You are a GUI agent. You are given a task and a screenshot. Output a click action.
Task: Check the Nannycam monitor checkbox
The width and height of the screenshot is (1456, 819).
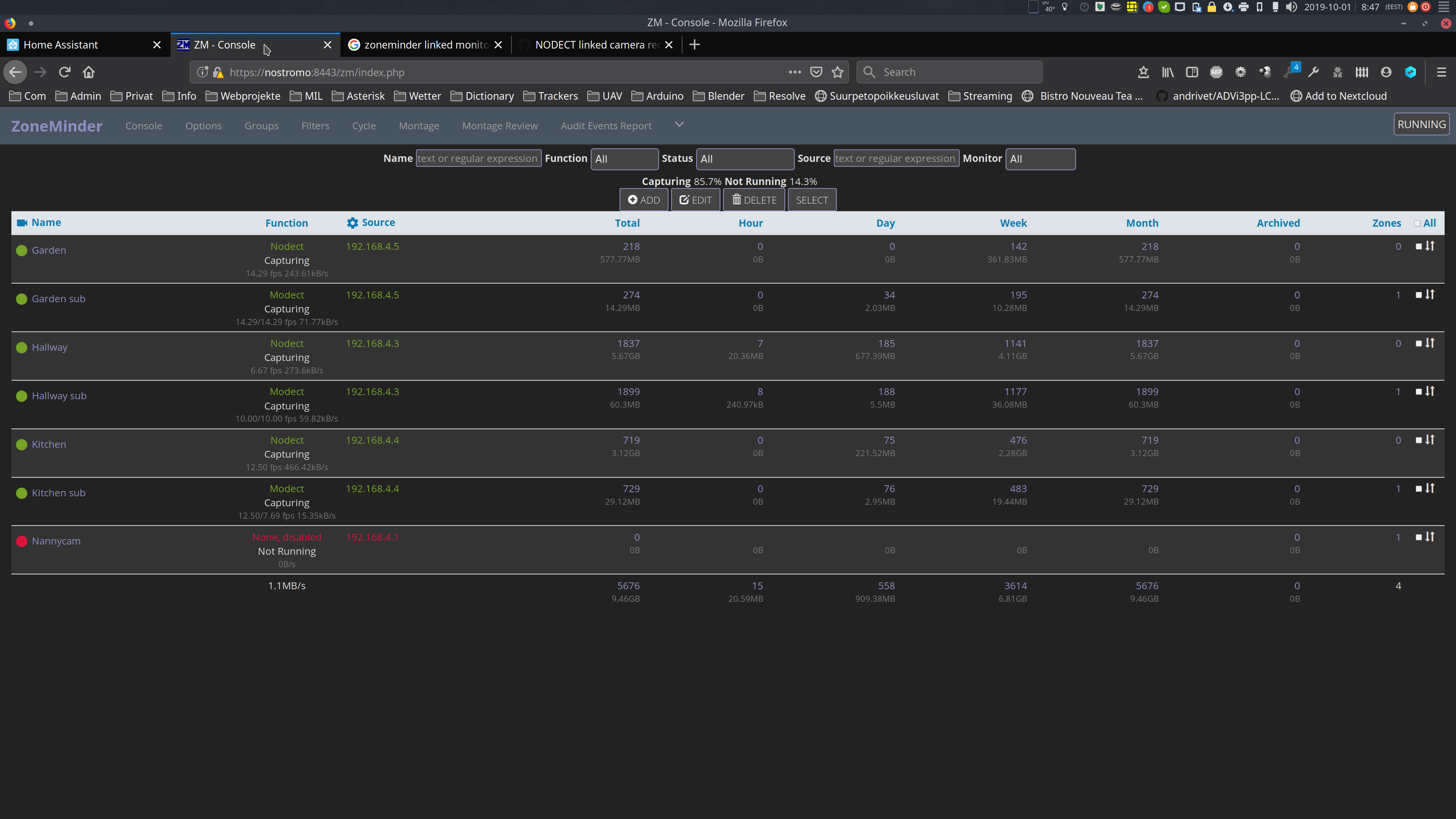click(x=1419, y=538)
